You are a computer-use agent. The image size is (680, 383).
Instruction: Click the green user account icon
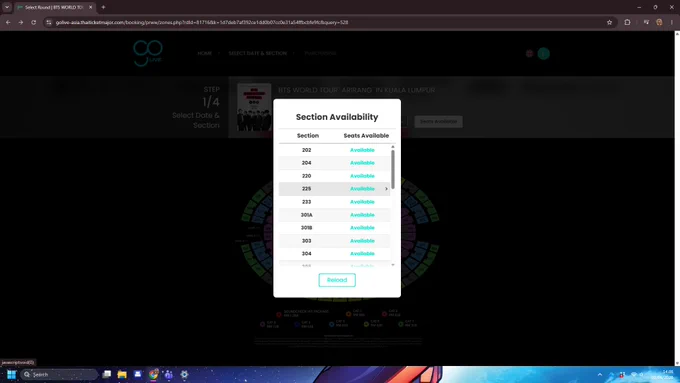pyautogui.click(x=543, y=53)
